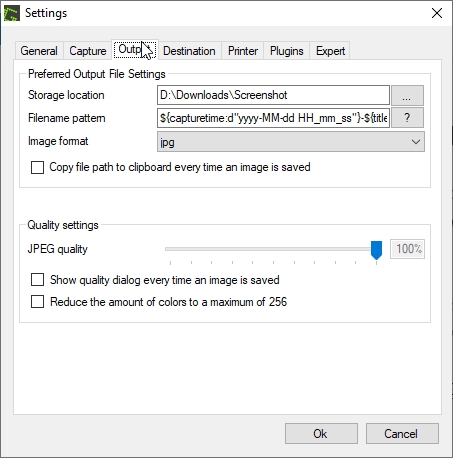Enable copy file path to clipboard
The height and width of the screenshot is (458, 453).
click(x=37, y=167)
